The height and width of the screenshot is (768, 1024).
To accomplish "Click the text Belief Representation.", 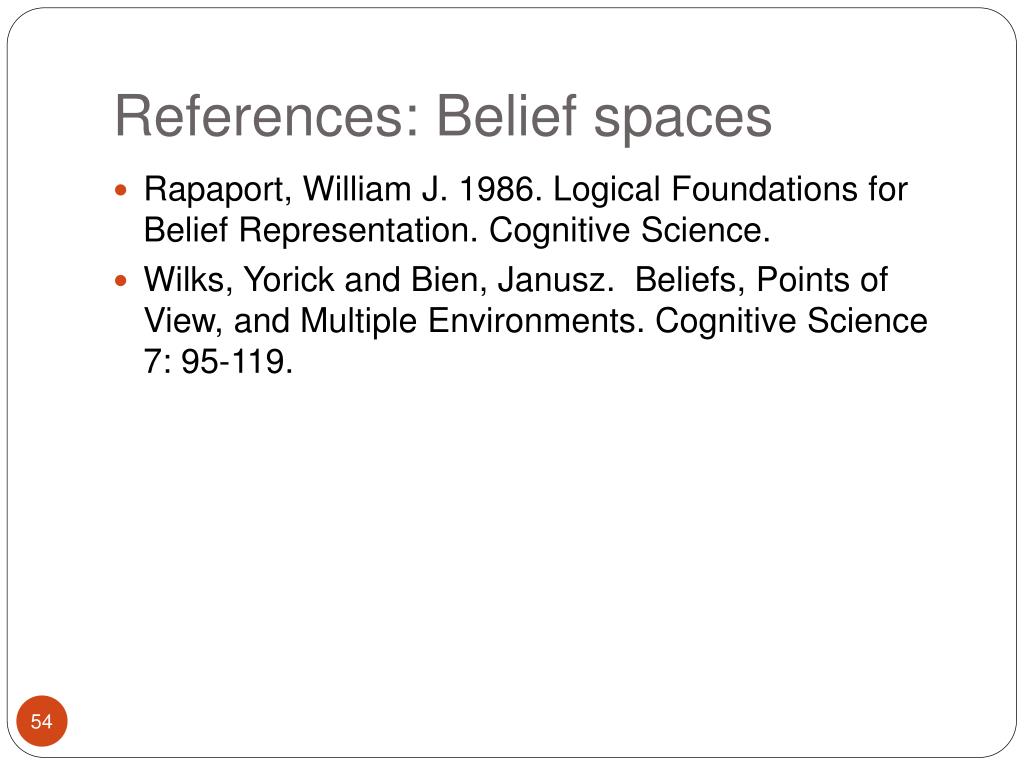I will pyautogui.click(x=311, y=231).
